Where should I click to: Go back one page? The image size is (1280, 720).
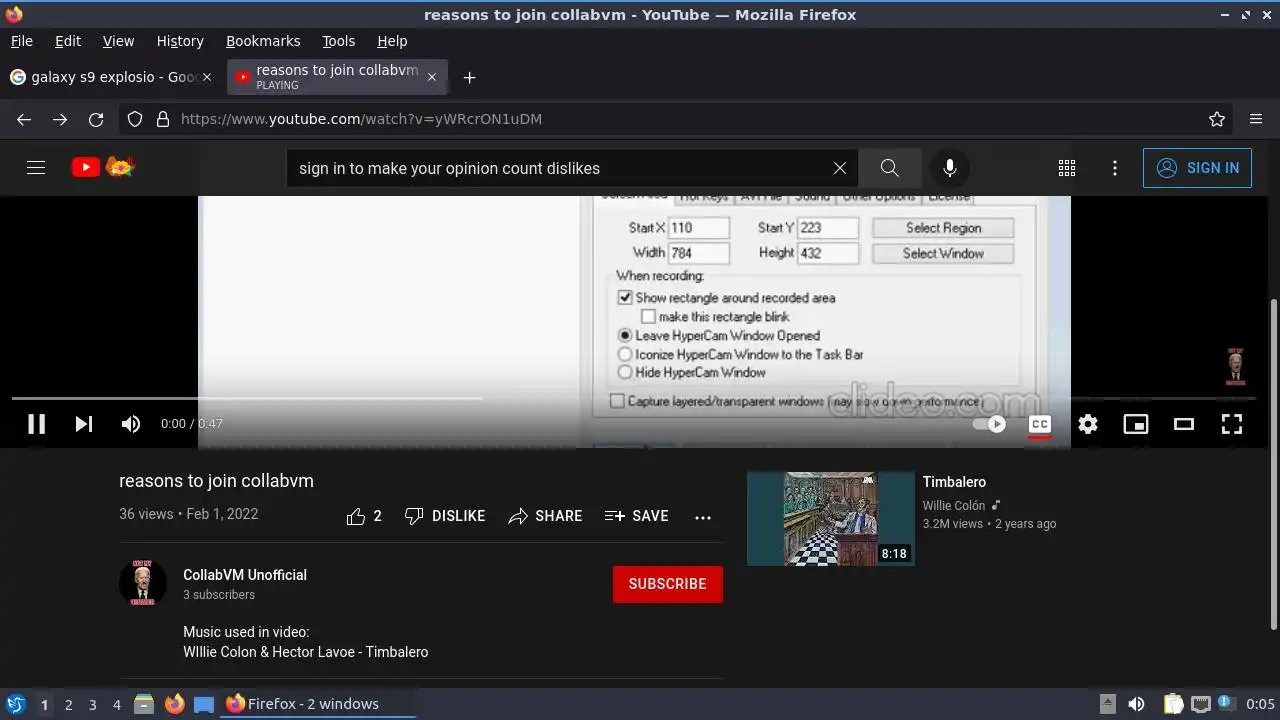pos(24,119)
